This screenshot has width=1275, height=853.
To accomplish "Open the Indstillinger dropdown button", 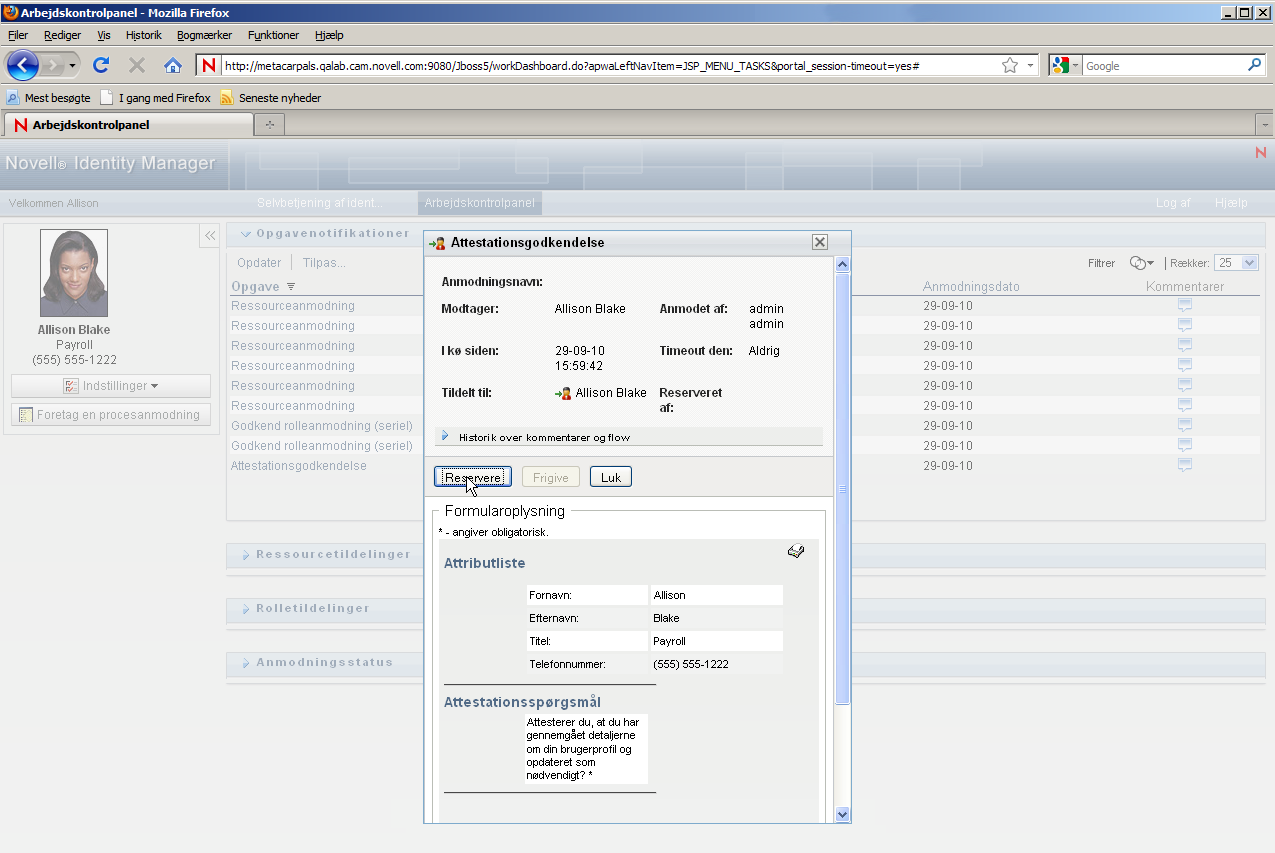I will (x=111, y=386).
